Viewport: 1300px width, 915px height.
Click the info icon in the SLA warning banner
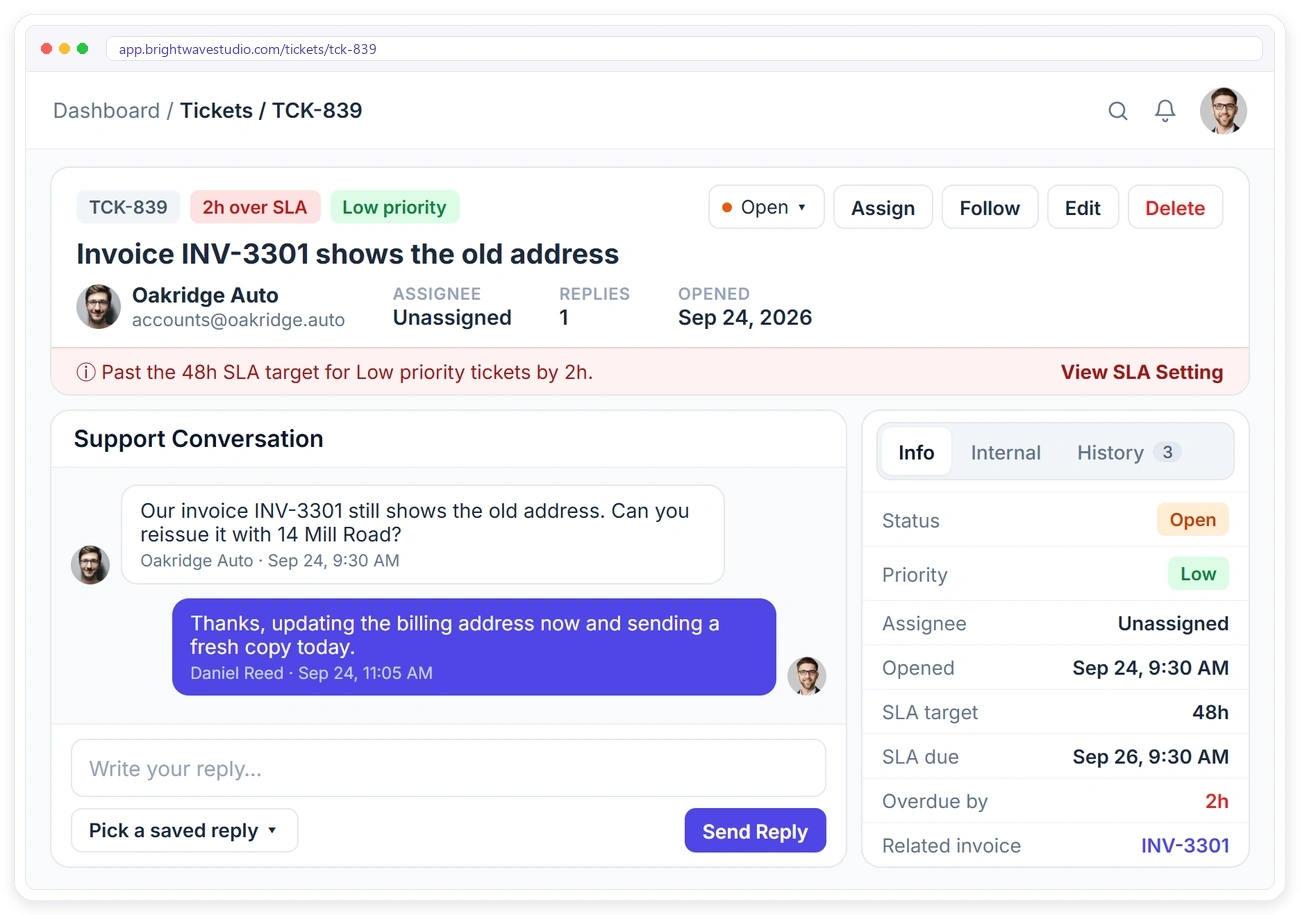coord(86,372)
